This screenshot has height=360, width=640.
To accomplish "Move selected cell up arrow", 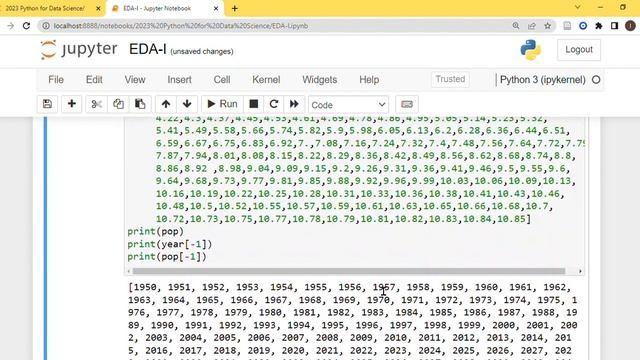I will [x=166, y=104].
